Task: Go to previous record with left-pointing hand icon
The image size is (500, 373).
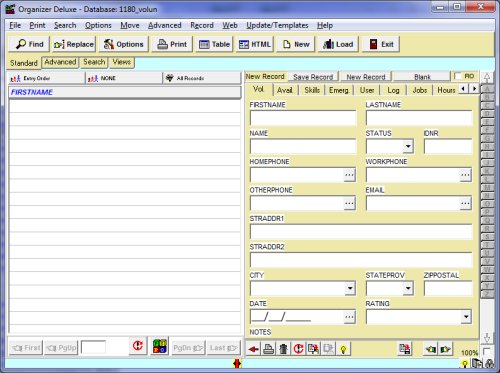Action: tap(431, 349)
